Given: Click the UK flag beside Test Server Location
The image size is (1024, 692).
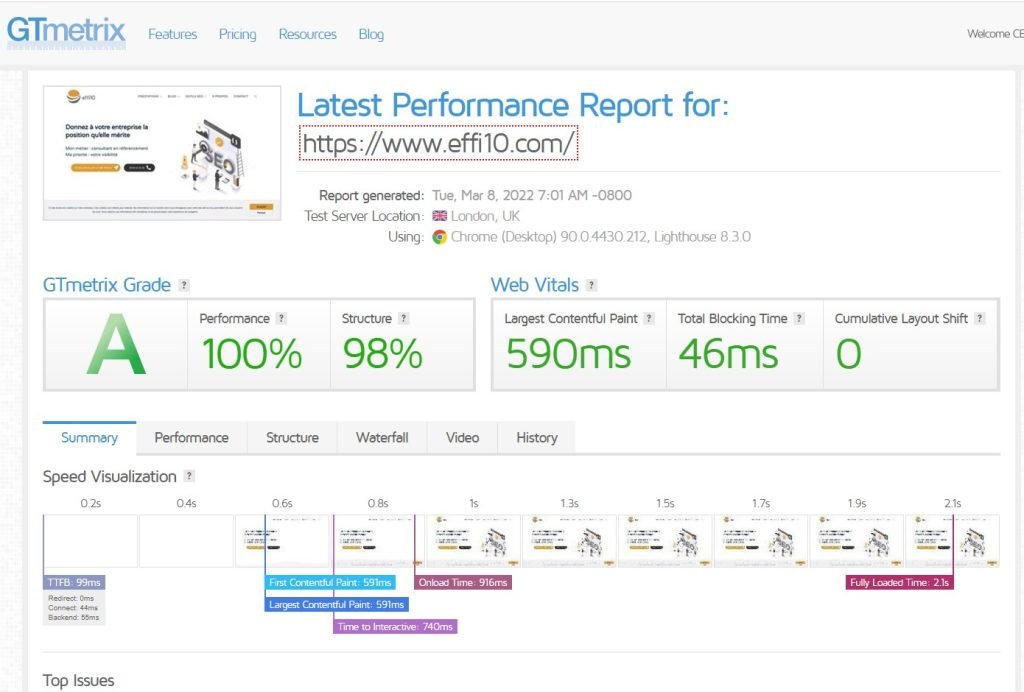Looking at the screenshot, I should pyautogui.click(x=439, y=216).
